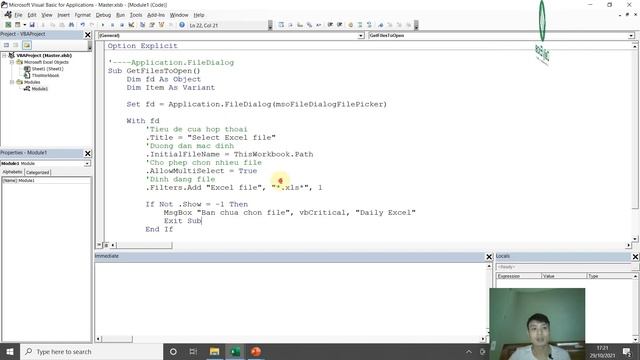Screen dimensions: 640x360
Task: Click the Quick Info icon
Action: point(300,25)
